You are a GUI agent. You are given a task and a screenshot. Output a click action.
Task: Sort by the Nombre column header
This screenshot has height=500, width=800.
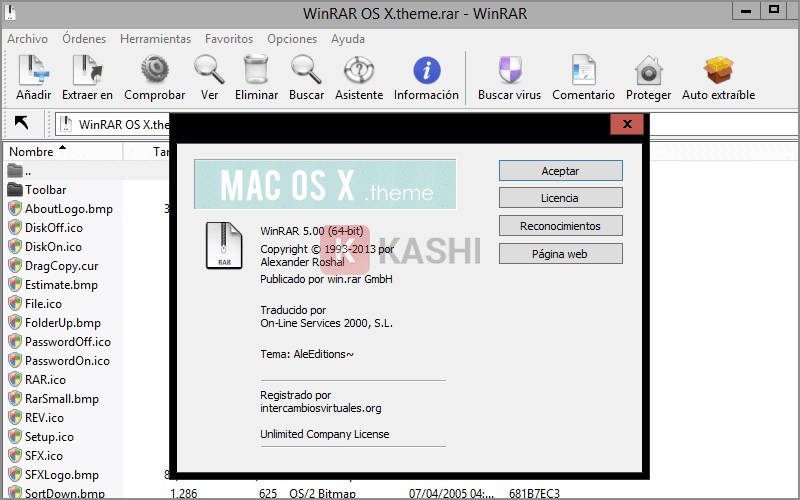tap(64, 152)
